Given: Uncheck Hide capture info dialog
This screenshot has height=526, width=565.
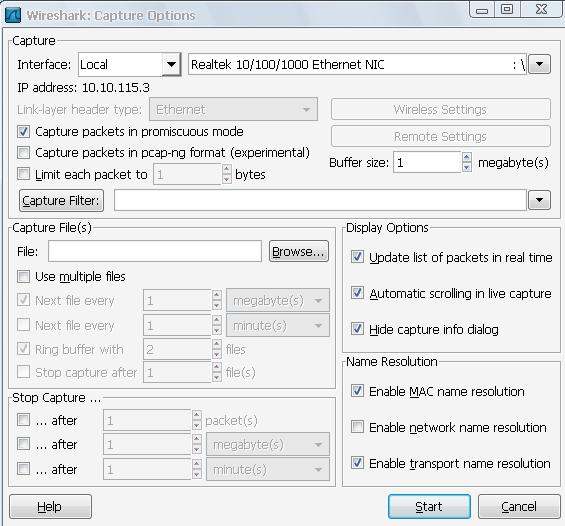Looking at the screenshot, I should [x=357, y=329].
